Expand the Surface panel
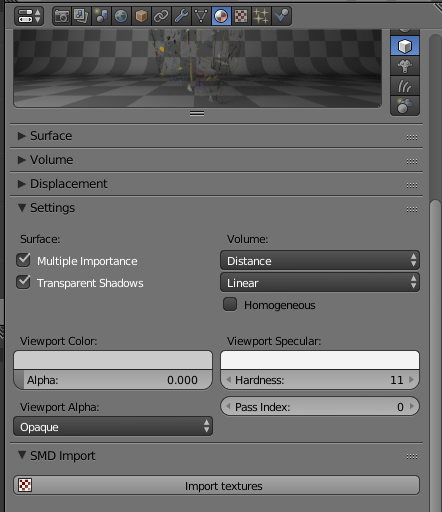This screenshot has width=442, height=512. pyautogui.click(x=22, y=136)
